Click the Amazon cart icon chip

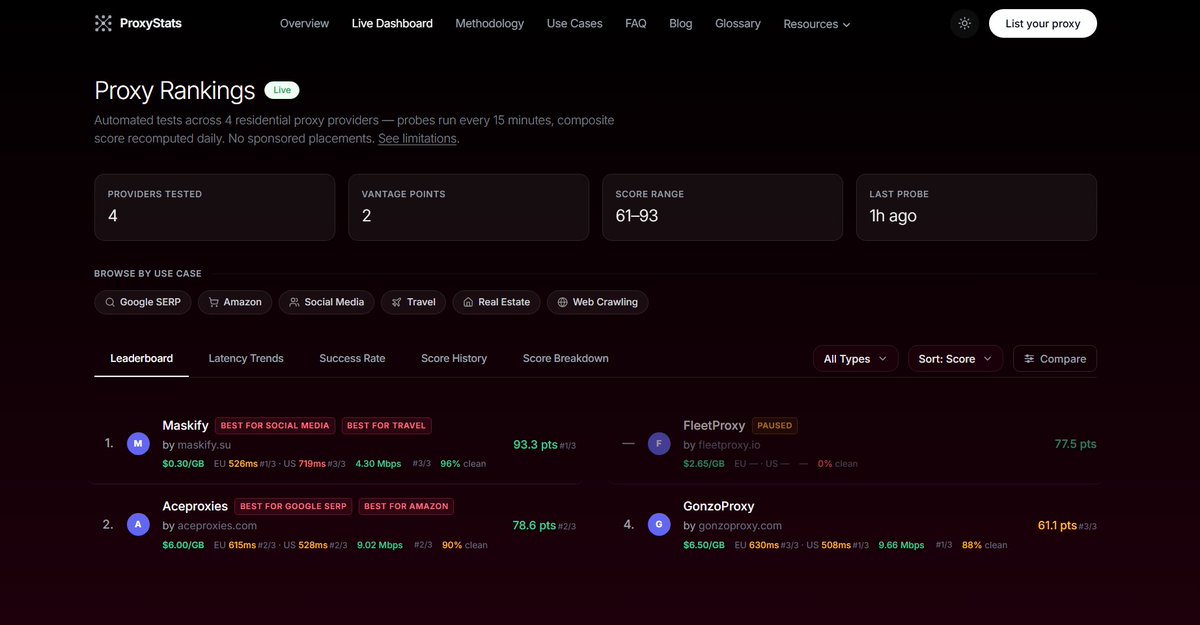point(235,302)
